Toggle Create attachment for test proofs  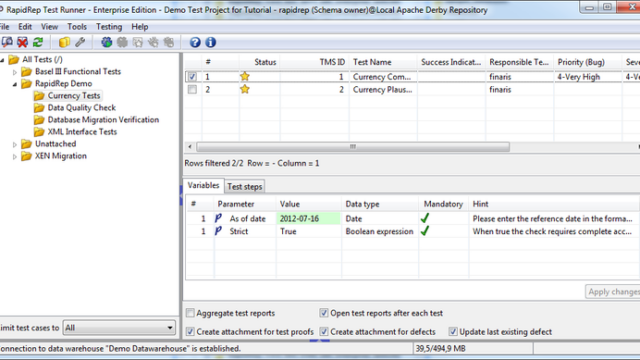click(190, 331)
